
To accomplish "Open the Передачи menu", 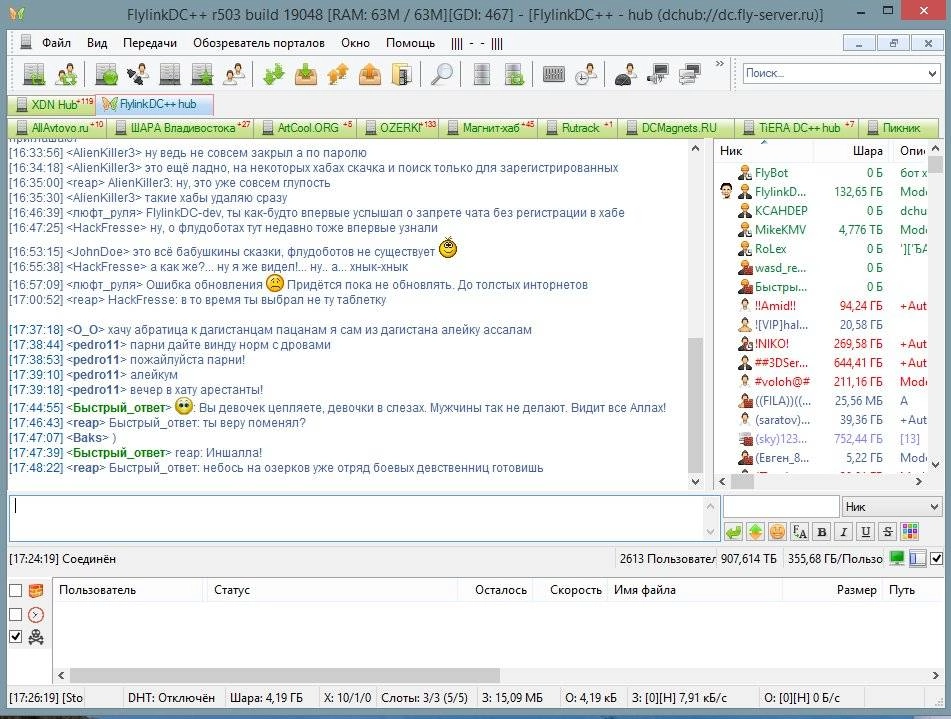I will coord(150,43).
